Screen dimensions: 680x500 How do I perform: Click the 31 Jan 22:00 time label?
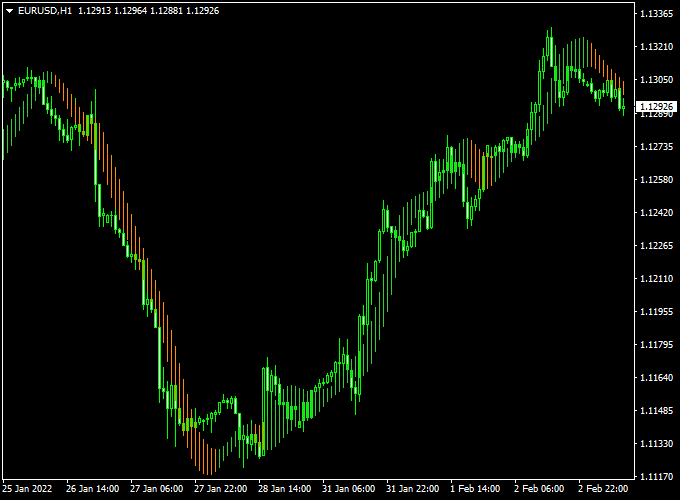point(412,489)
